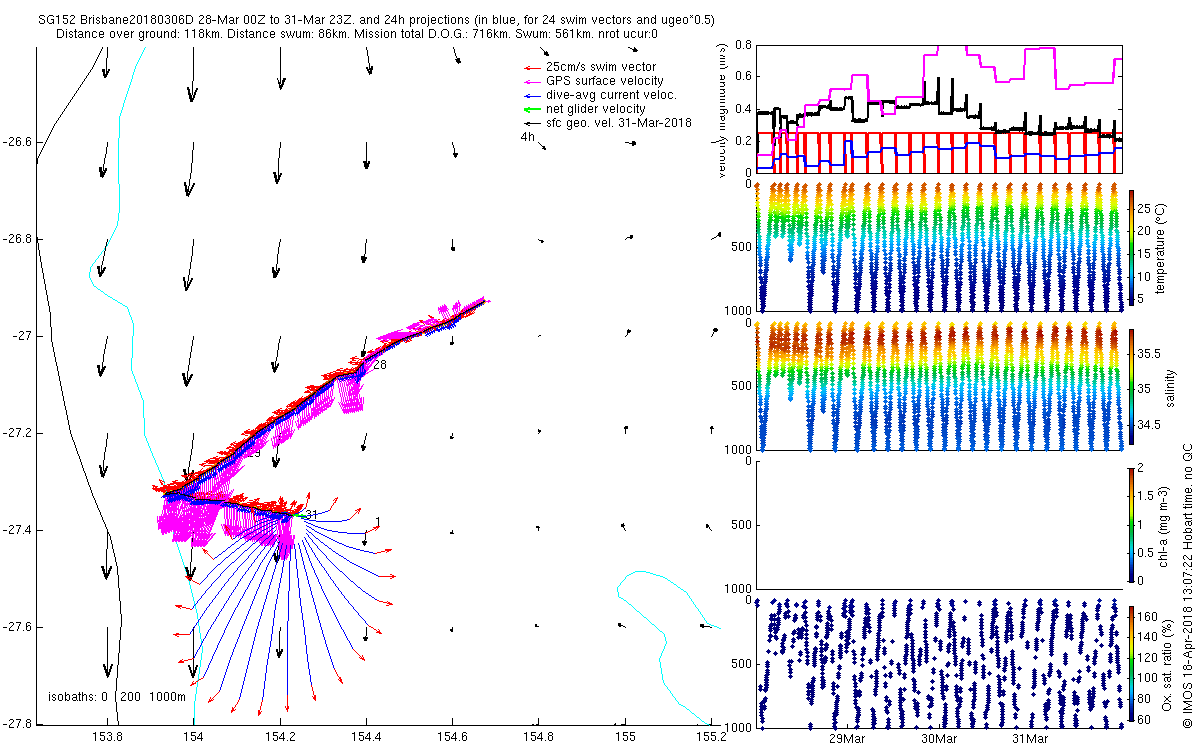
Task: Click the '30Mar' date tick label
Action: (938, 739)
